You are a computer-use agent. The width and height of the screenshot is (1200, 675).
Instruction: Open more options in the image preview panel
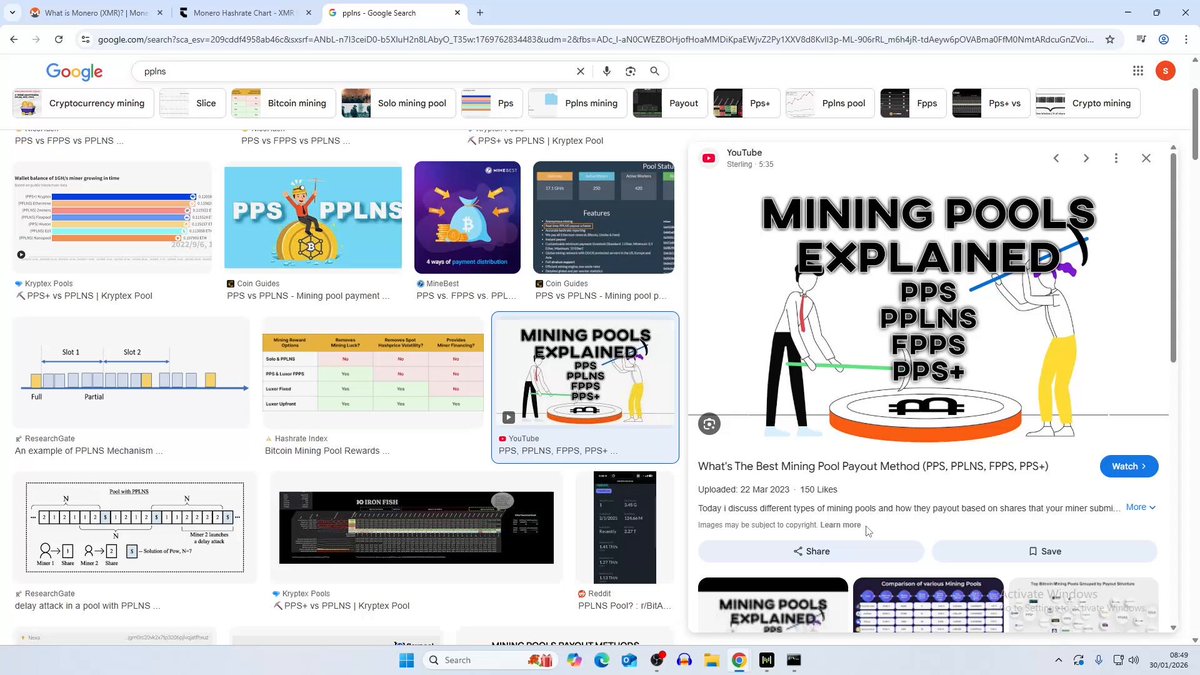tap(1116, 158)
